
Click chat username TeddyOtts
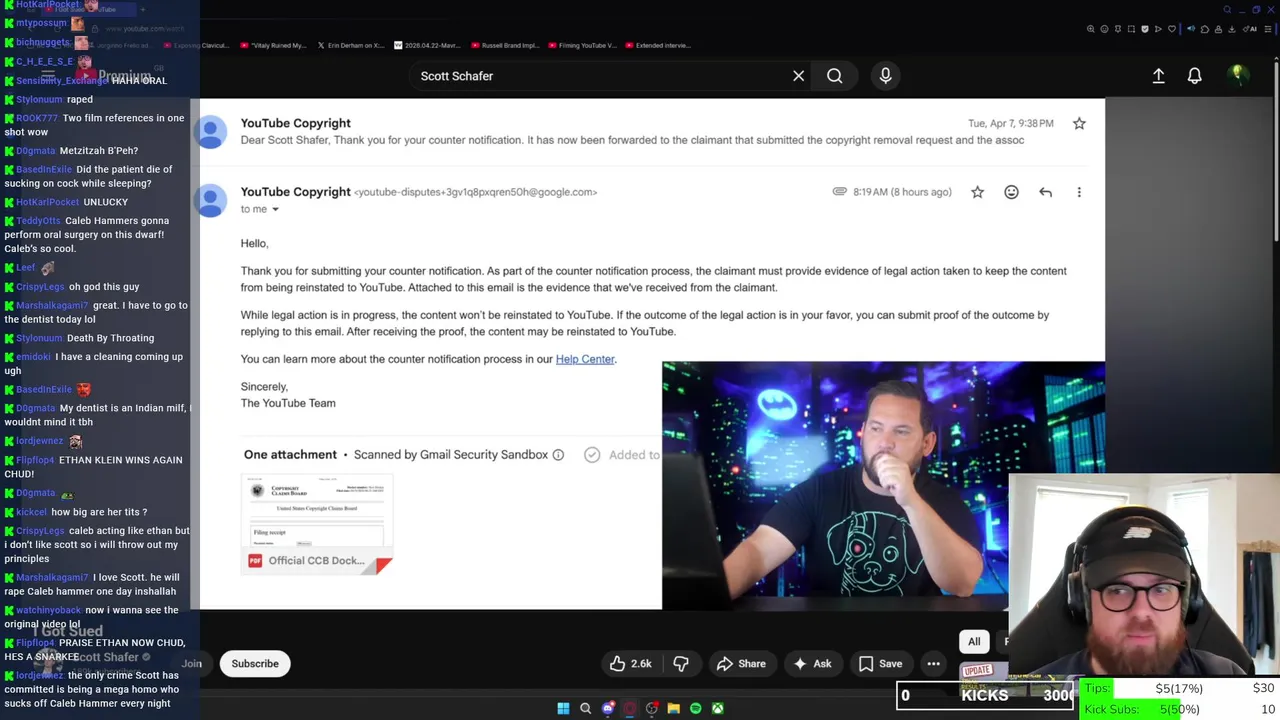[x=38, y=221]
